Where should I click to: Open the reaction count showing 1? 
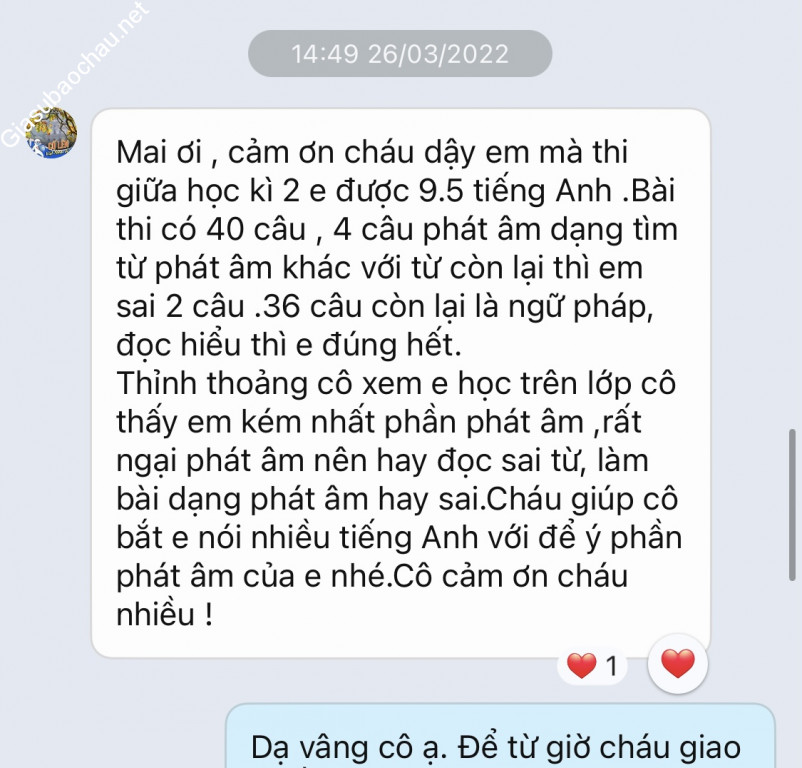pos(612,666)
